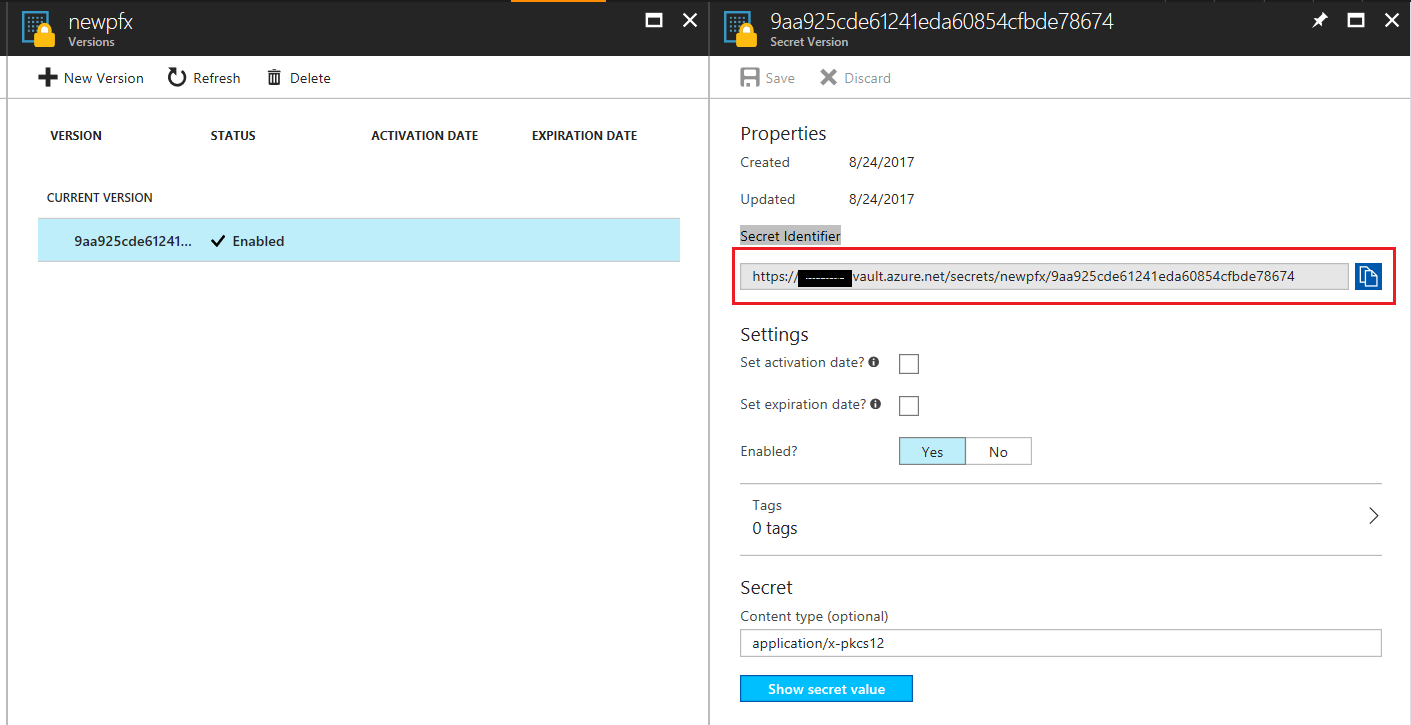Sort by ACTIVATION DATE column header
The height and width of the screenshot is (725, 1411).
[x=425, y=135]
